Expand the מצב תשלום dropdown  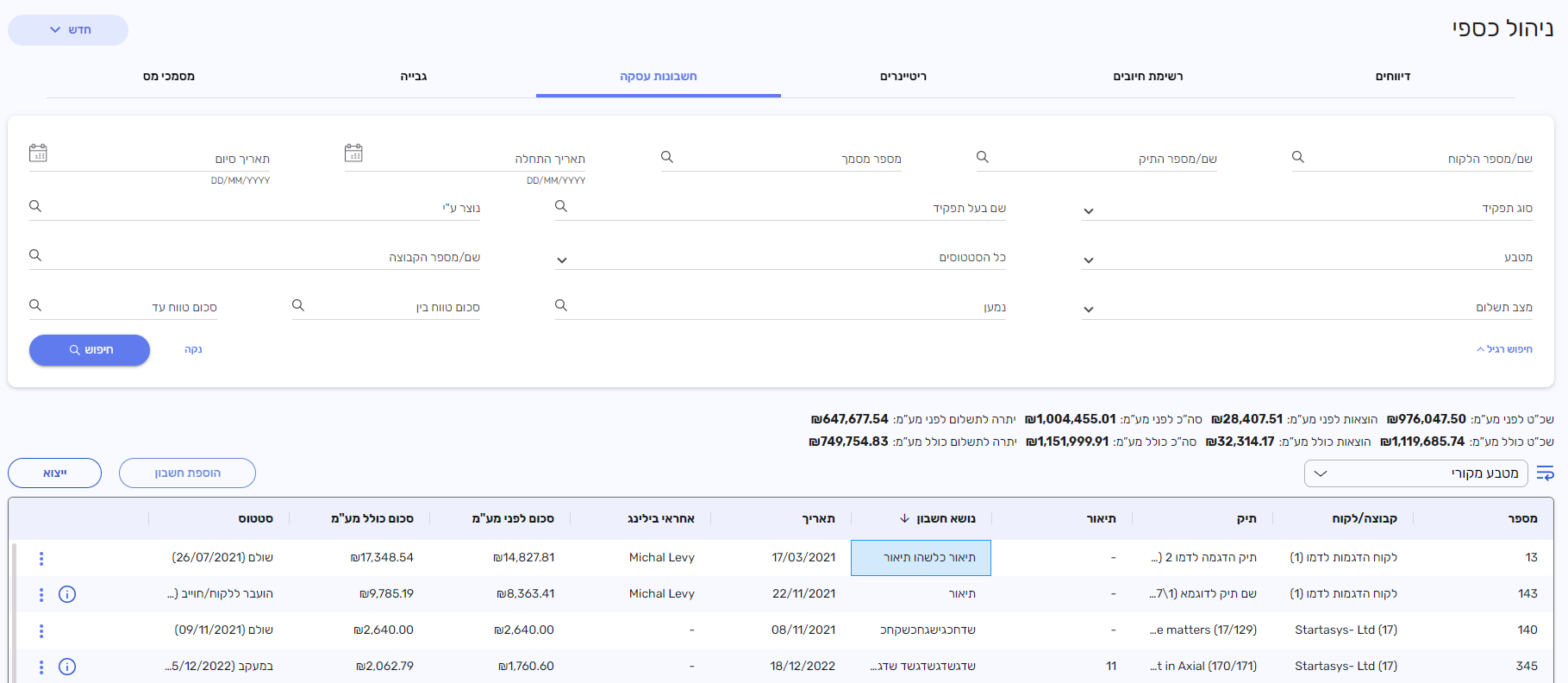pyautogui.click(x=1089, y=310)
